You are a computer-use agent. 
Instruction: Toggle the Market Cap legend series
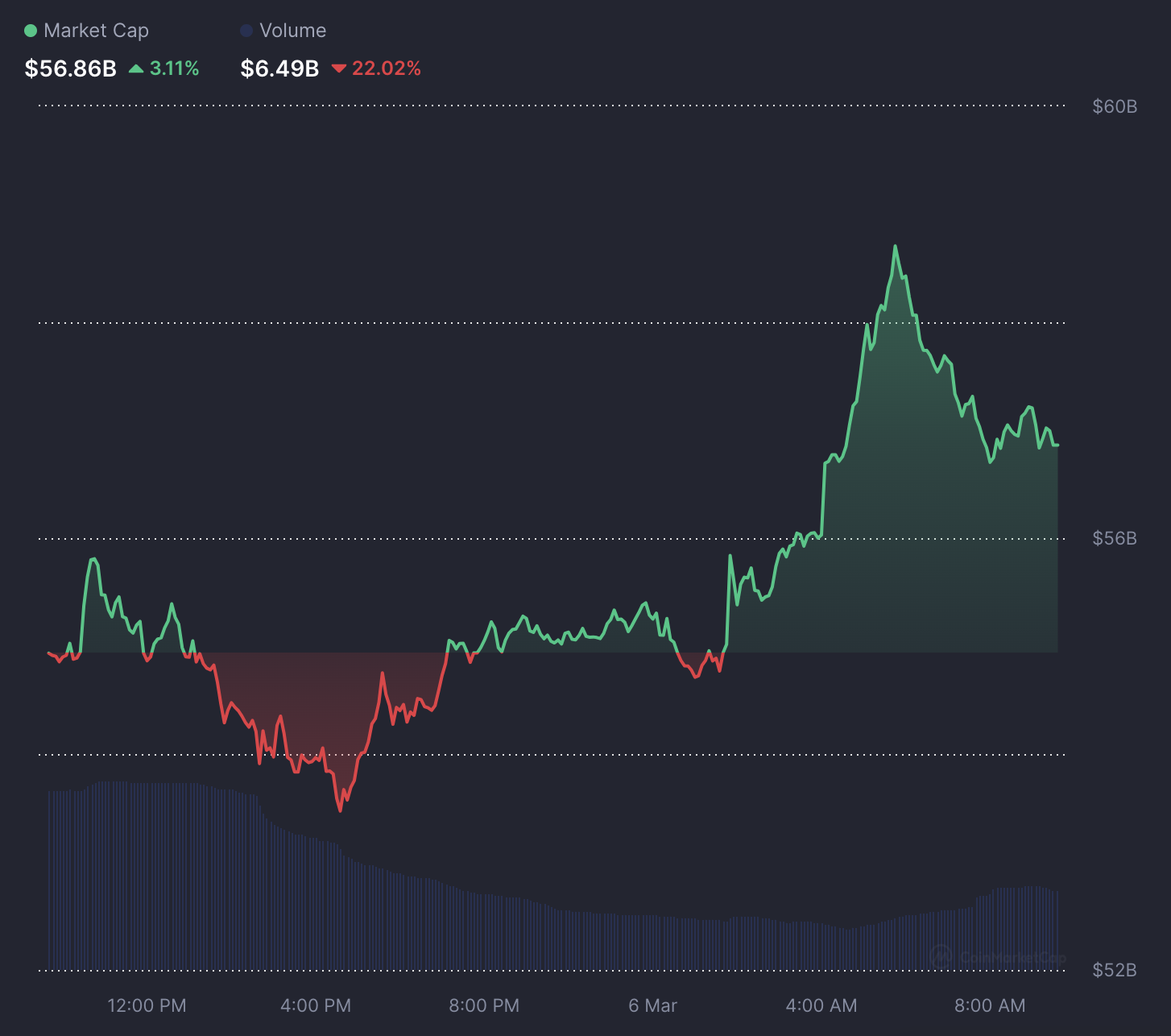87,31
